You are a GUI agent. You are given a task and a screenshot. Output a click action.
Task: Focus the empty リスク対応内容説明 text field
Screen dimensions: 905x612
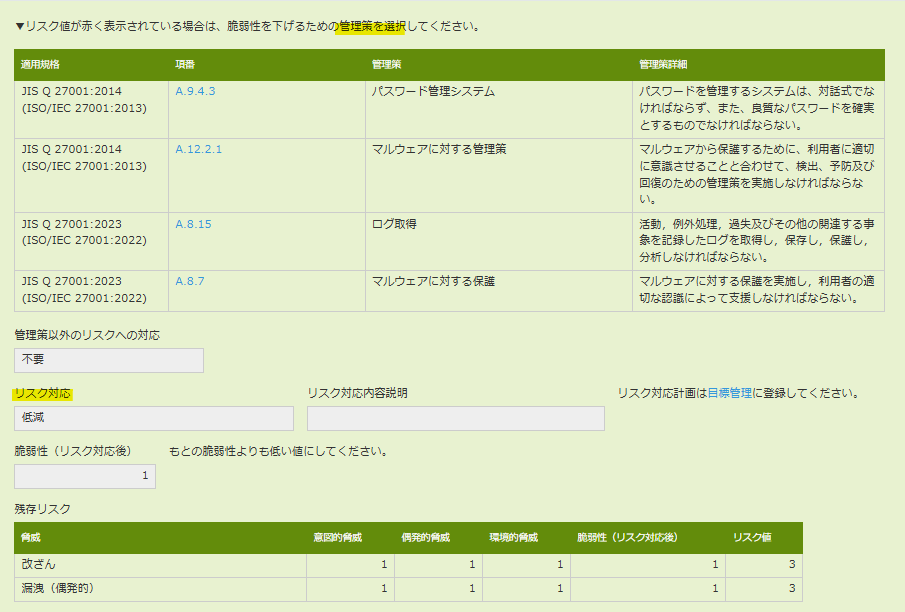[455, 418]
